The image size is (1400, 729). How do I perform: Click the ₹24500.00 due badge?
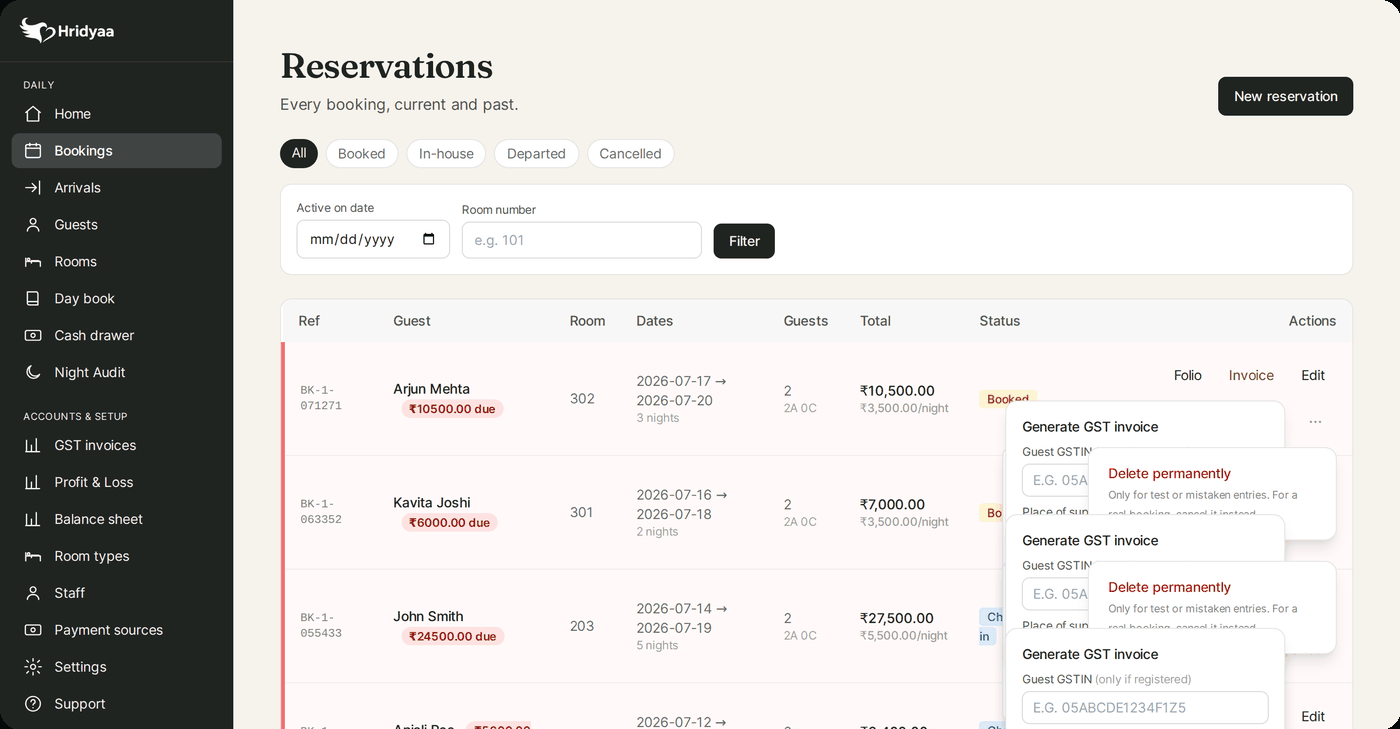(452, 637)
